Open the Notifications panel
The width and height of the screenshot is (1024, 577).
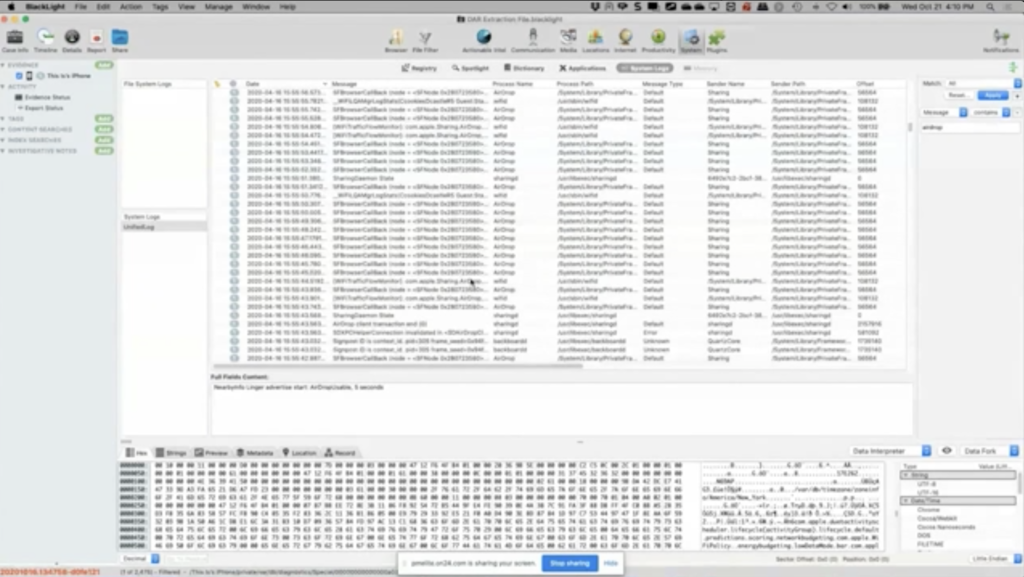1000,40
